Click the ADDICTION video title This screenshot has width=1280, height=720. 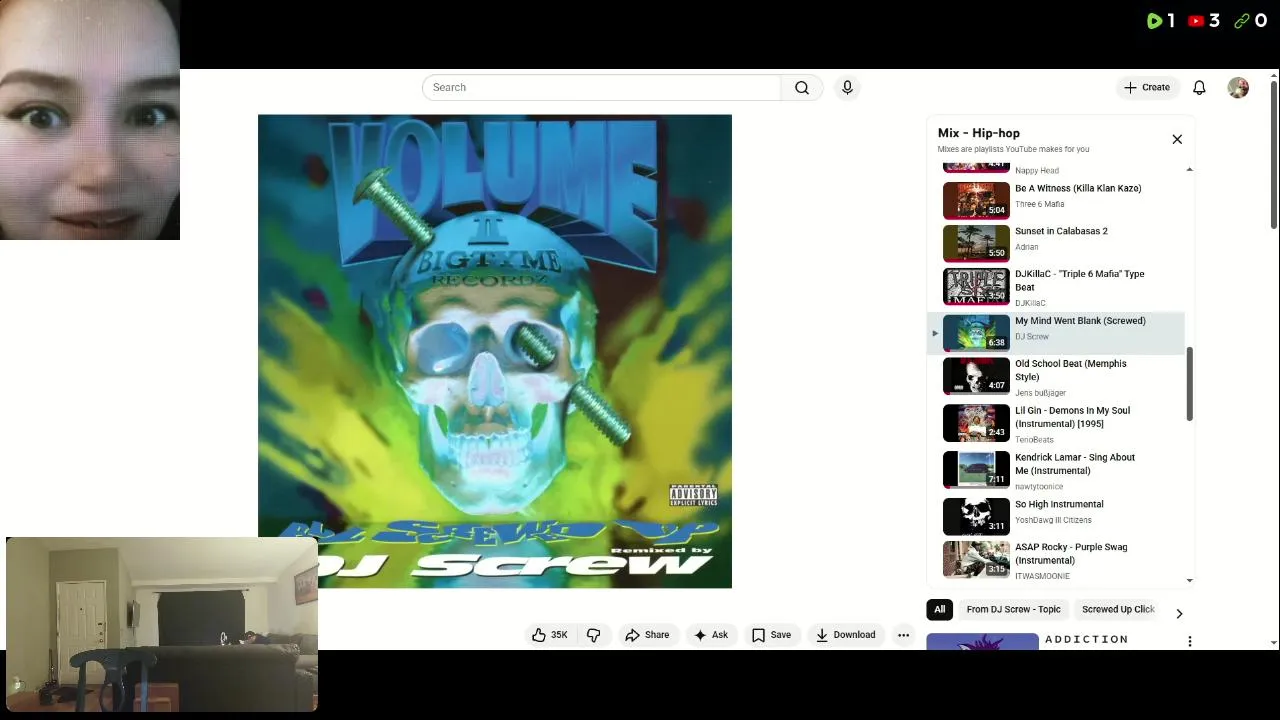[1086, 639]
